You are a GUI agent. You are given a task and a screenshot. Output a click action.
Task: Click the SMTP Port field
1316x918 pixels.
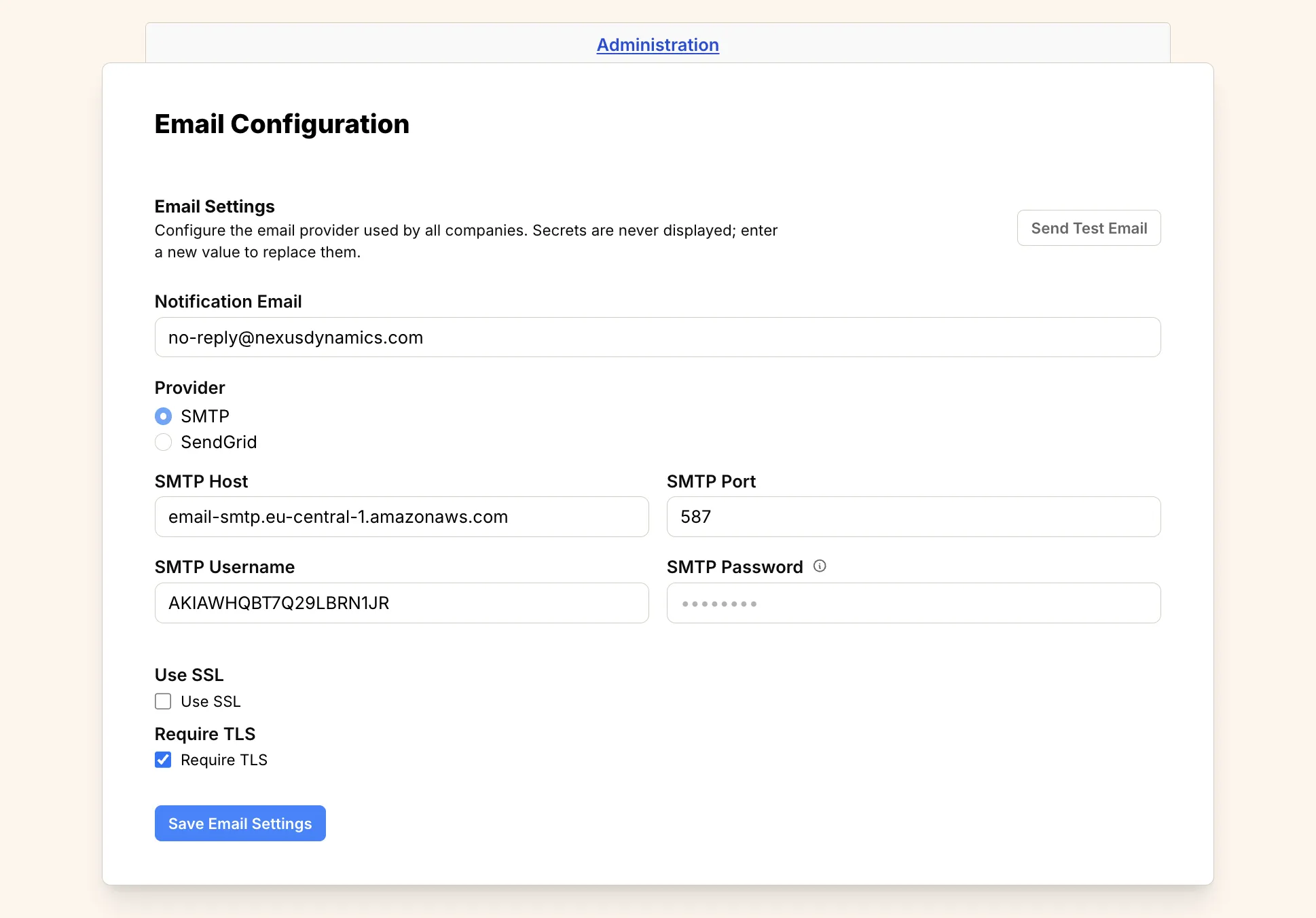click(x=913, y=517)
